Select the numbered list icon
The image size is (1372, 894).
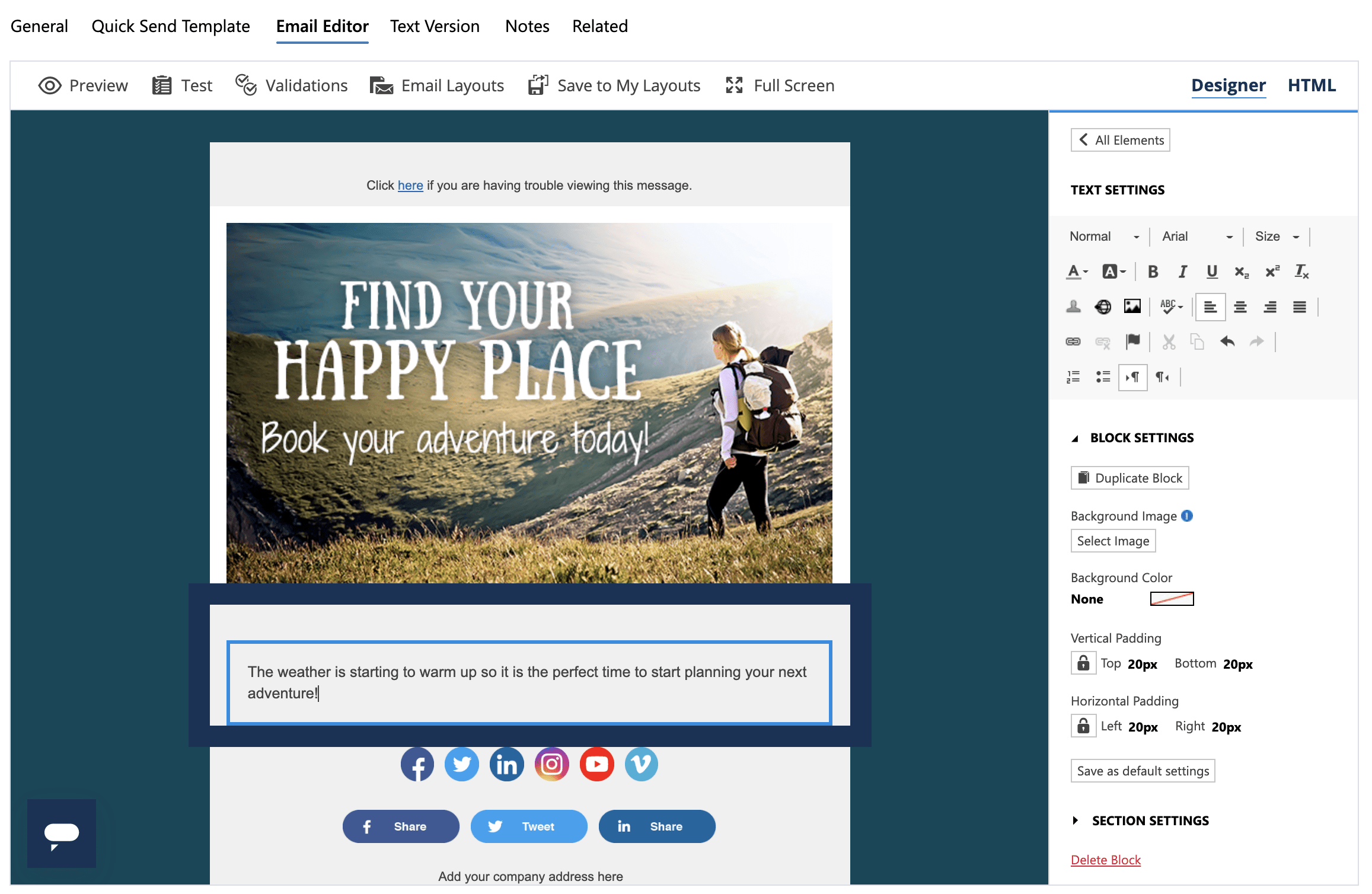point(1074,378)
